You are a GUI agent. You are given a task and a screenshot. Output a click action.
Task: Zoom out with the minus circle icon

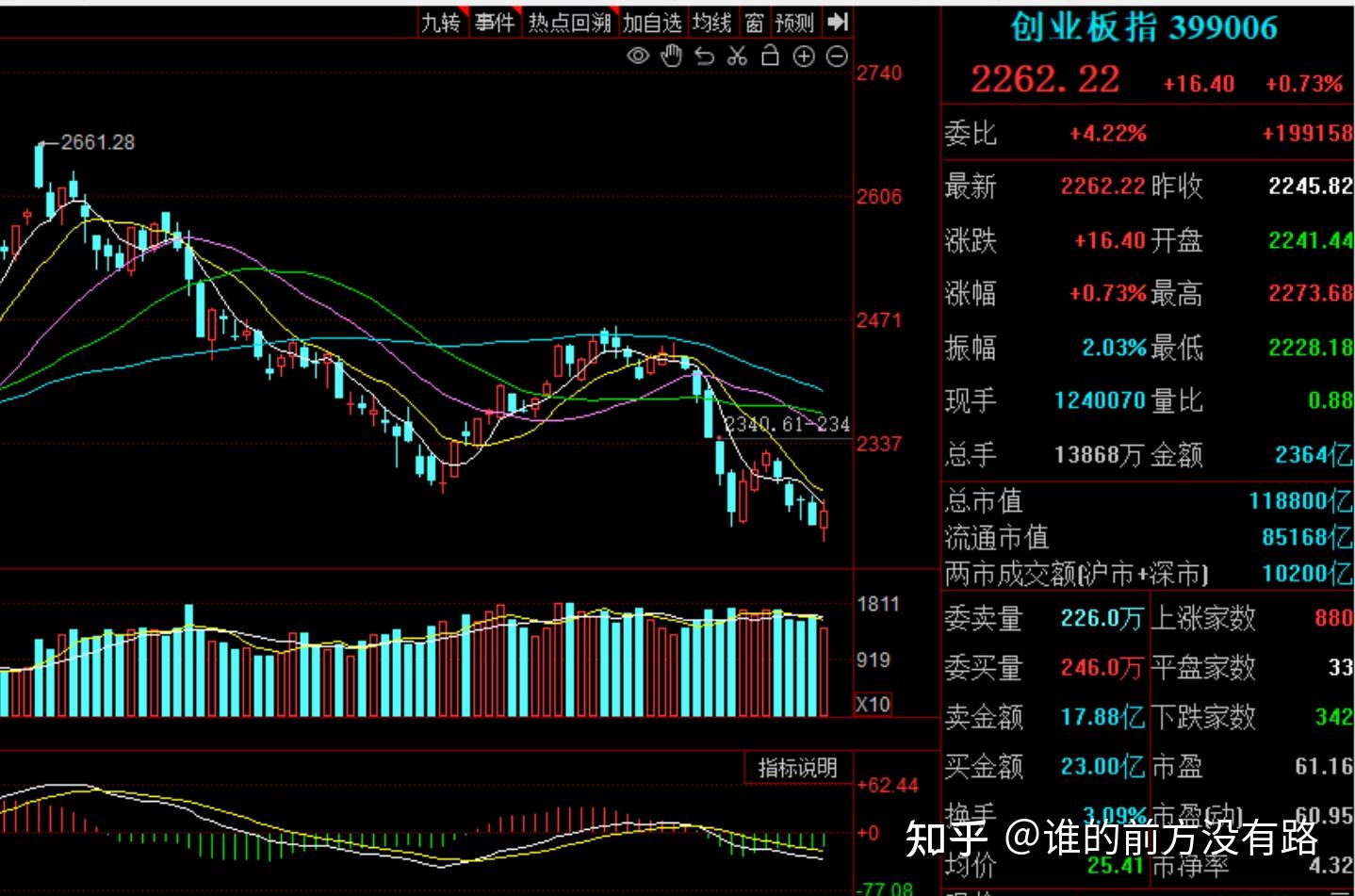837,57
